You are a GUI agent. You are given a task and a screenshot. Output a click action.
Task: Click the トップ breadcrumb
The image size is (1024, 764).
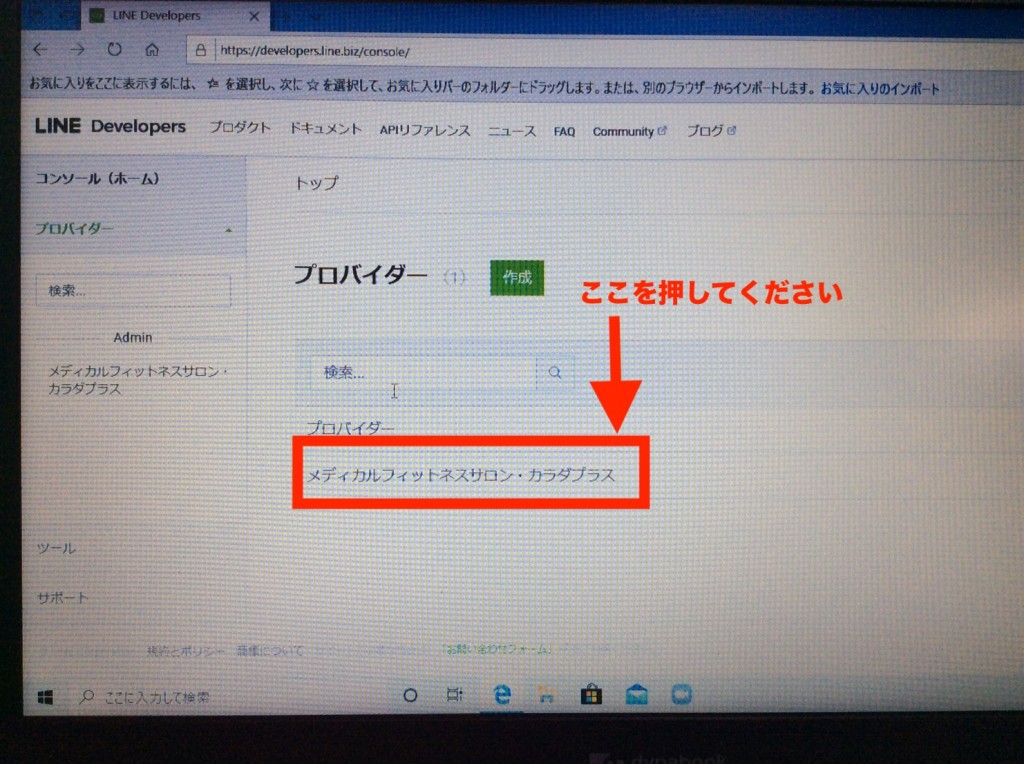pyautogui.click(x=316, y=183)
